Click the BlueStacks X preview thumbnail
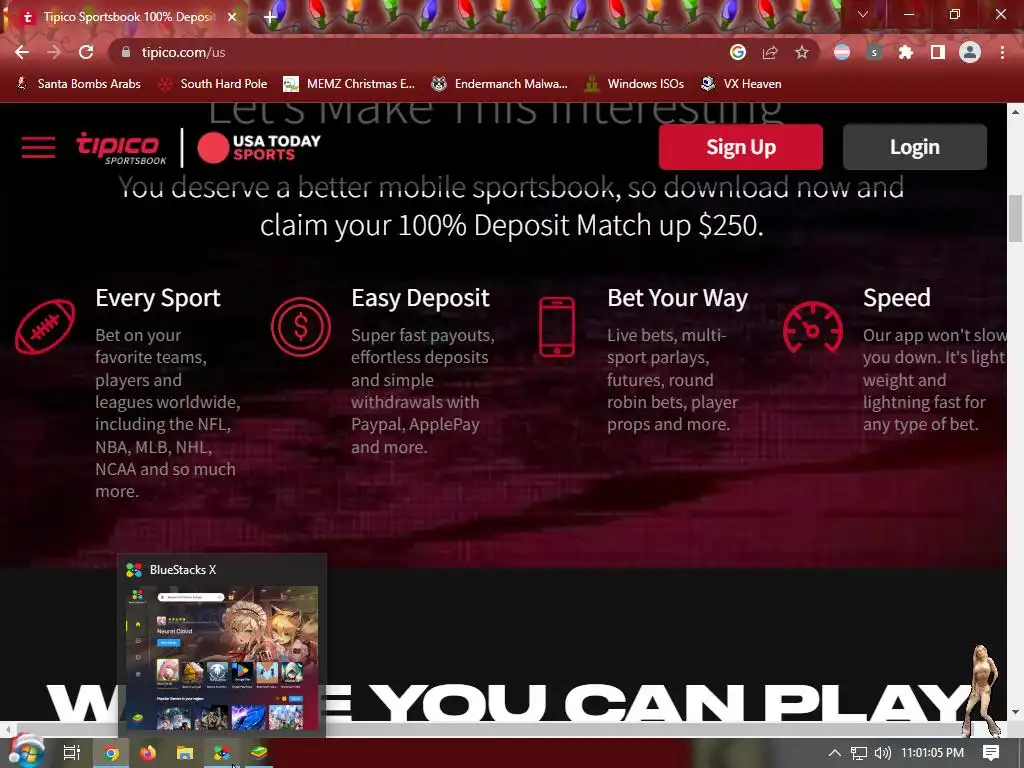This screenshot has width=1024, height=768. click(222, 658)
